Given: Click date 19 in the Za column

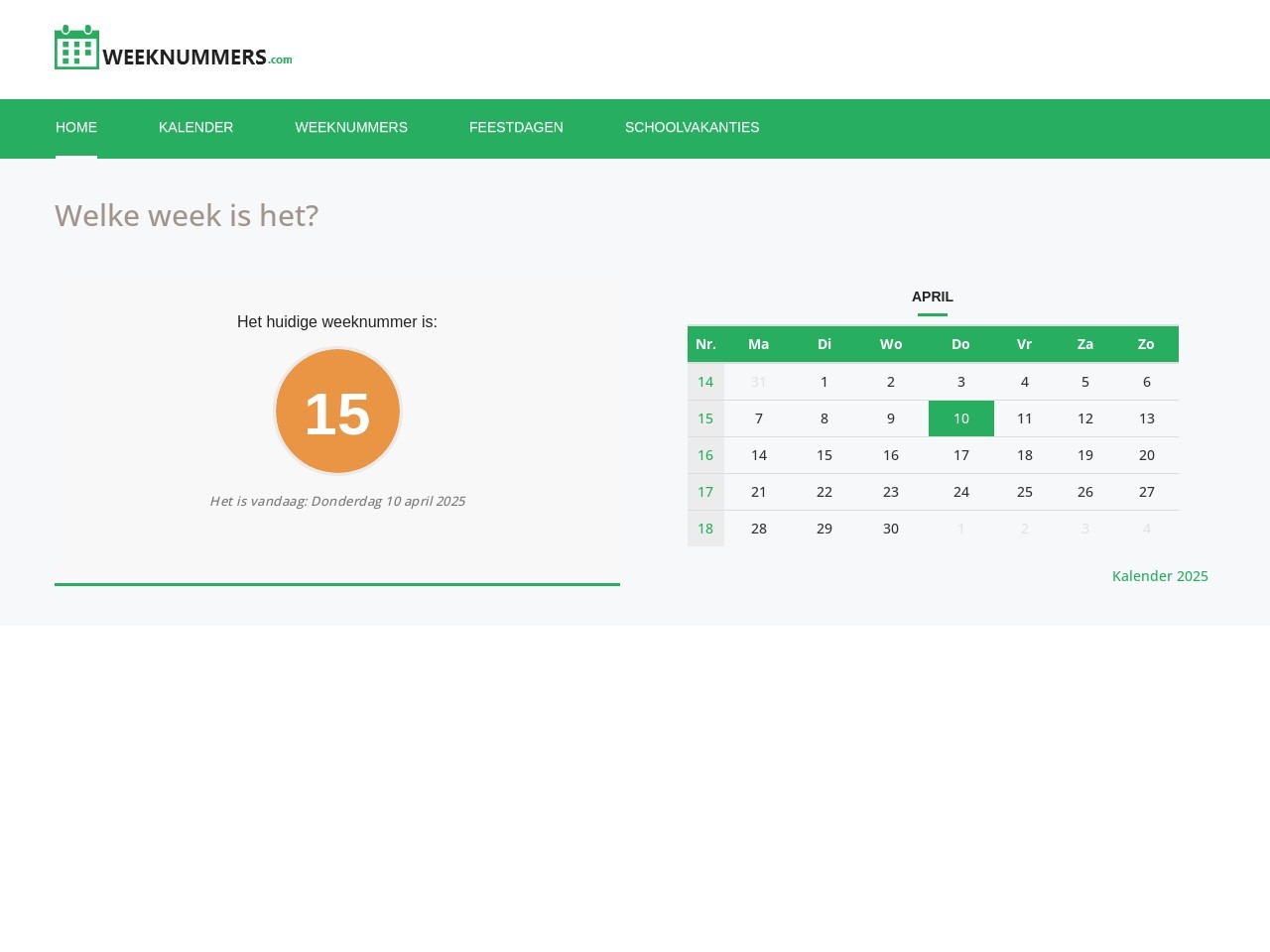Looking at the screenshot, I should coord(1085,455).
